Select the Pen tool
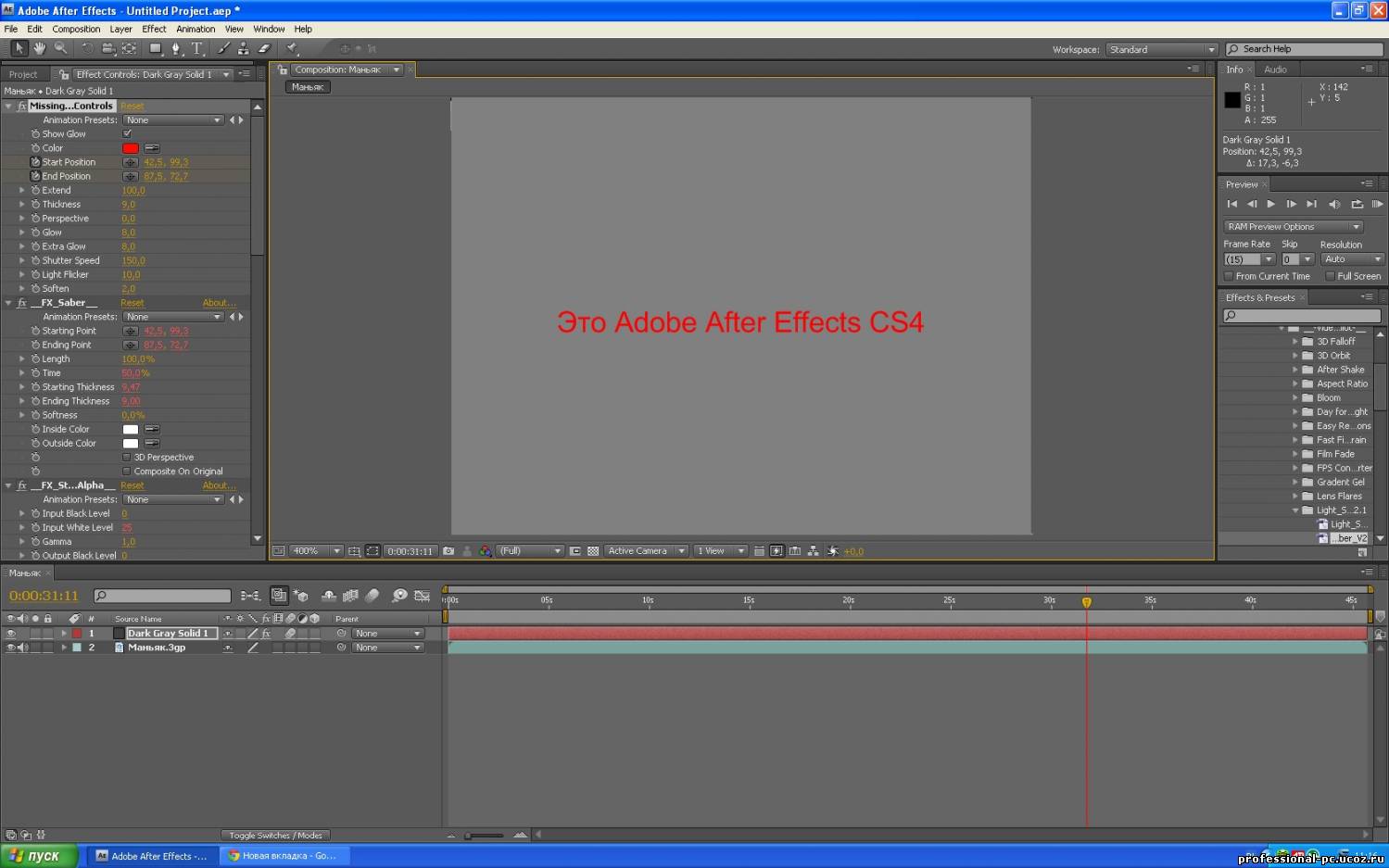Screen dimensions: 1389x868 tap(176, 48)
